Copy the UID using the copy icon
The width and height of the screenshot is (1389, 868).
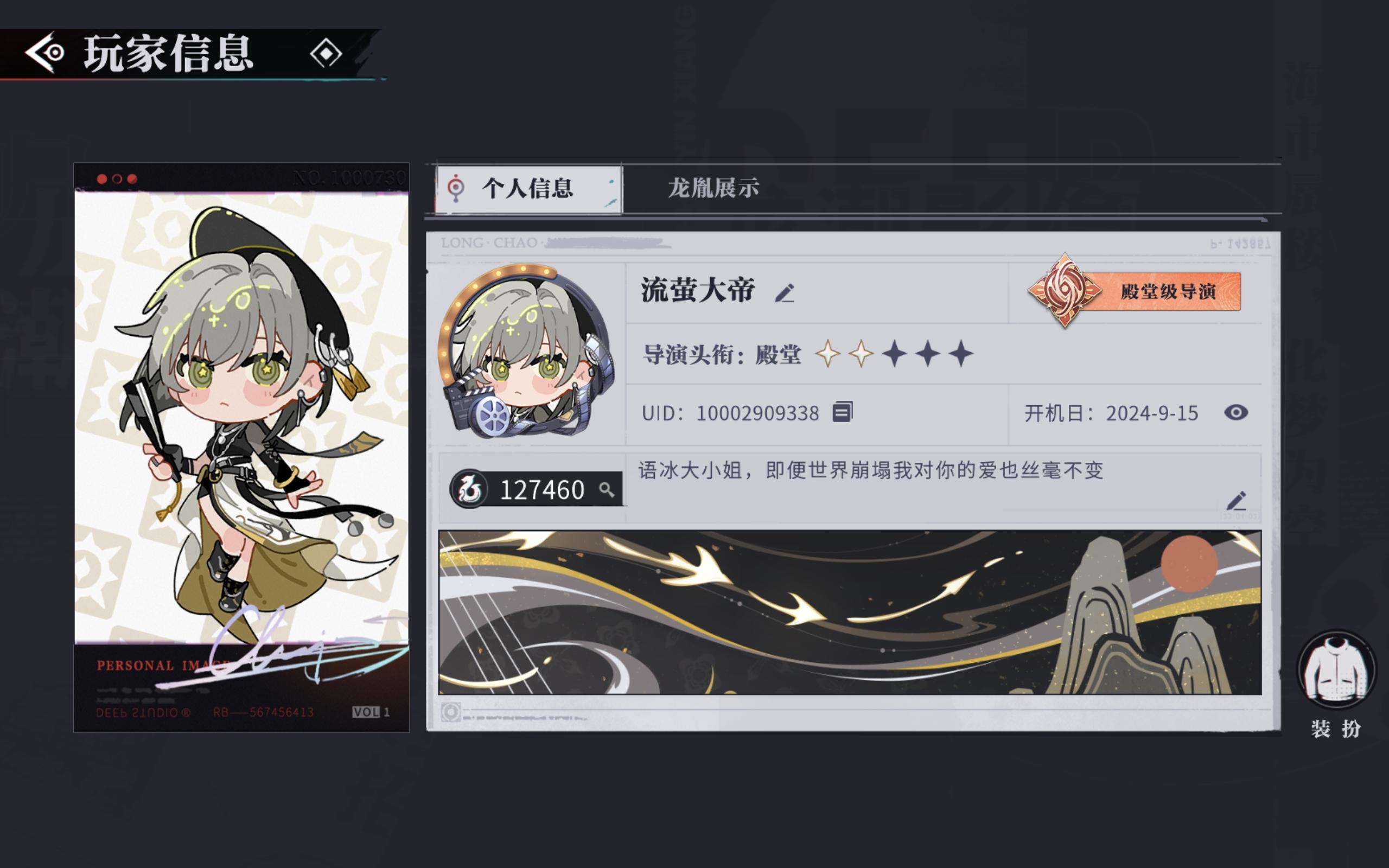coord(843,412)
